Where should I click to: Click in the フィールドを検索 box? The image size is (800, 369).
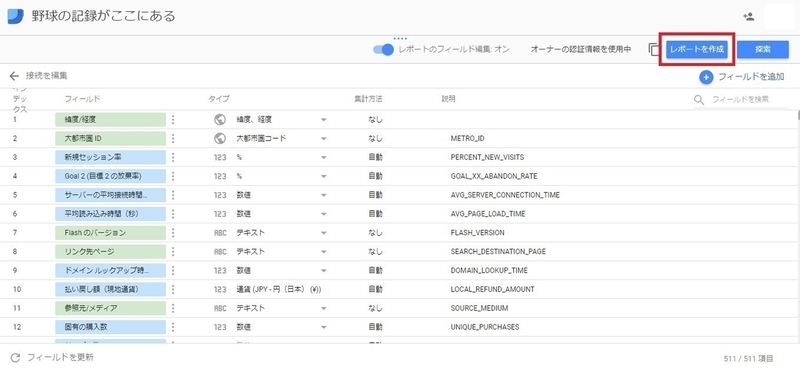740,100
